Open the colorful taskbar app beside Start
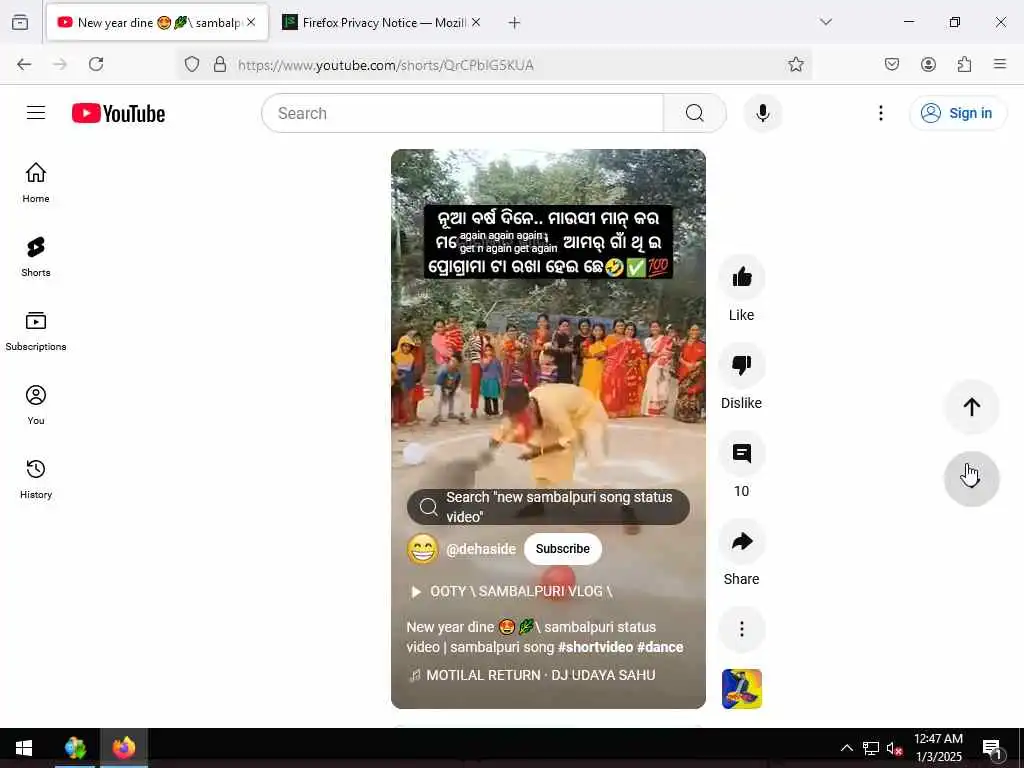 point(75,748)
